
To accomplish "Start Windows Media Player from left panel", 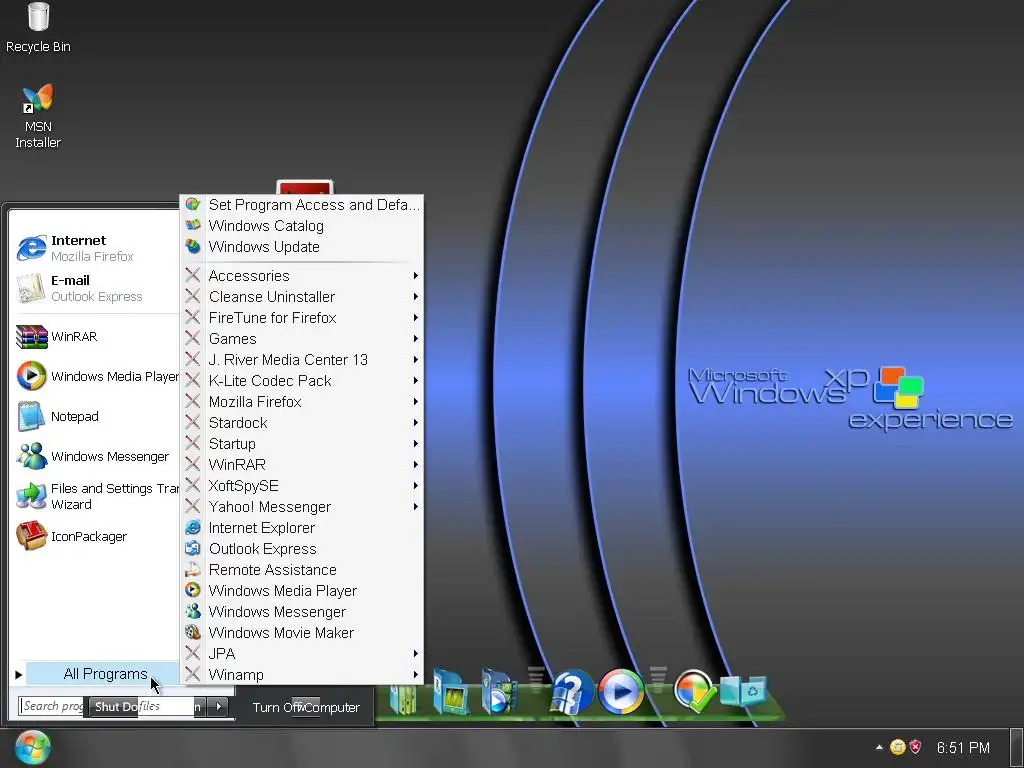I will pyautogui.click(x=97, y=376).
